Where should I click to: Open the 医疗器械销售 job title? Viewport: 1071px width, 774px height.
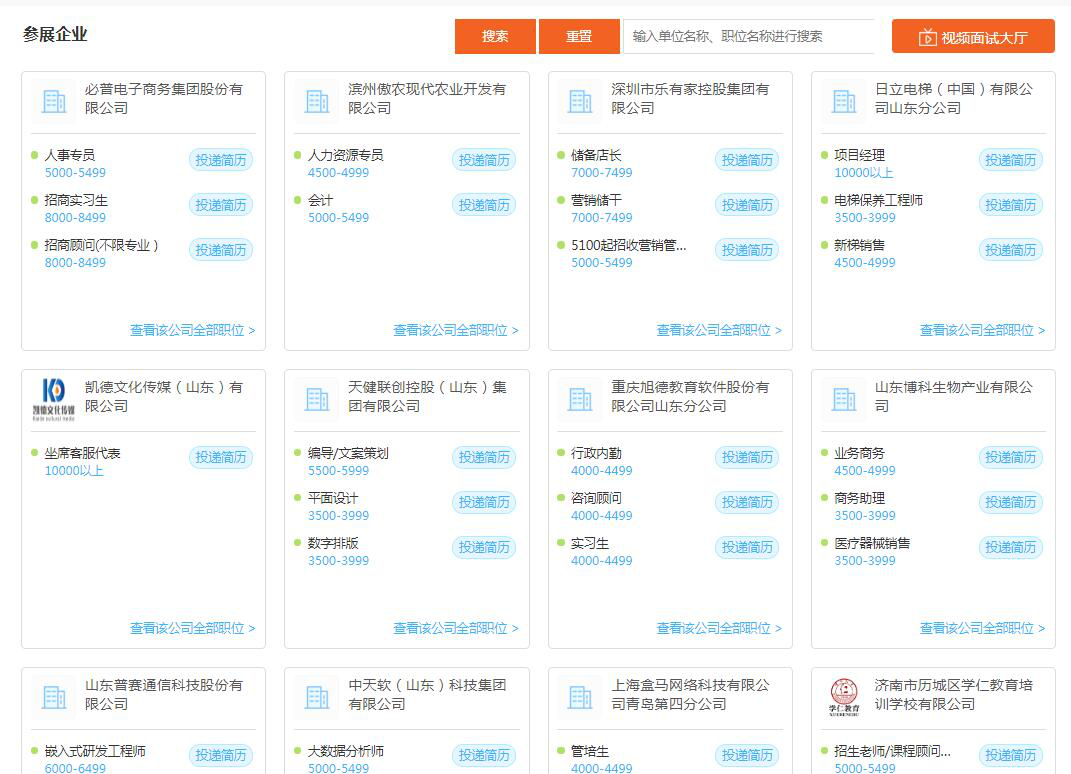point(872,543)
